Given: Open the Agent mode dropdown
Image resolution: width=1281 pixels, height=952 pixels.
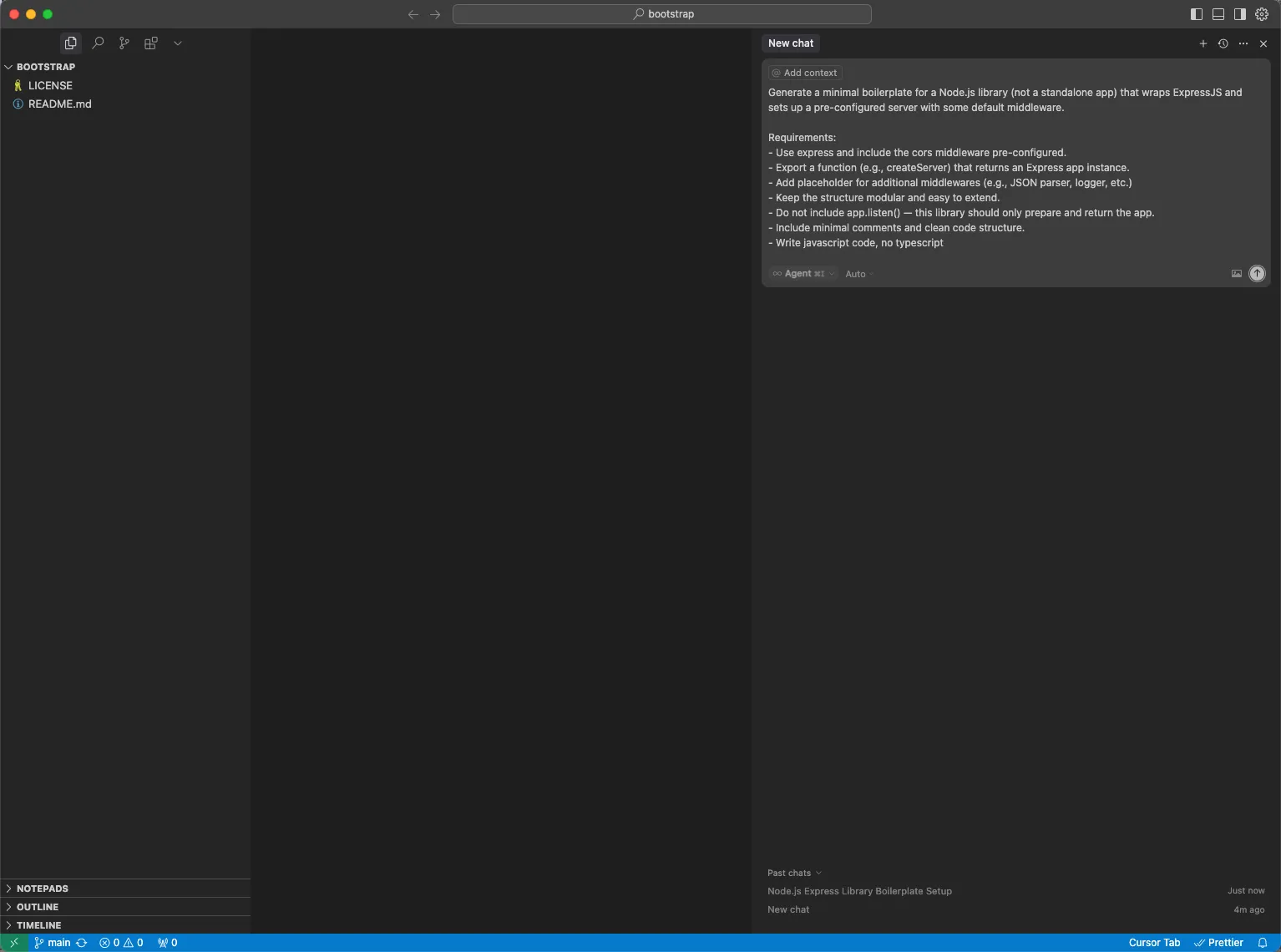Looking at the screenshot, I should (x=803, y=274).
